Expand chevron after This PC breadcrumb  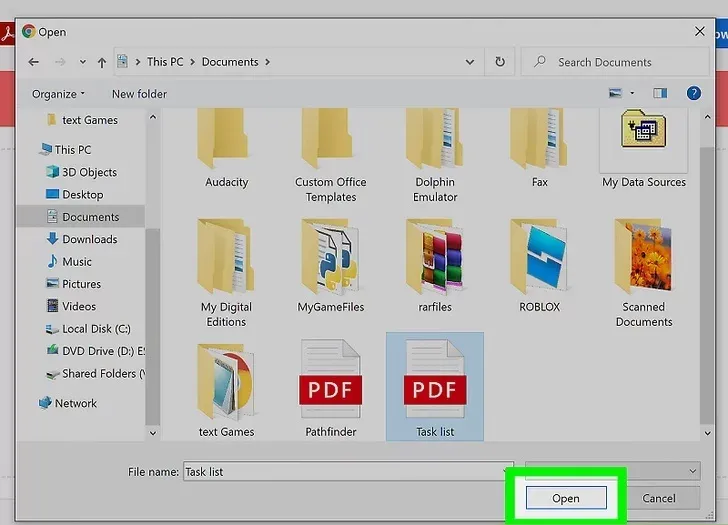192,62
